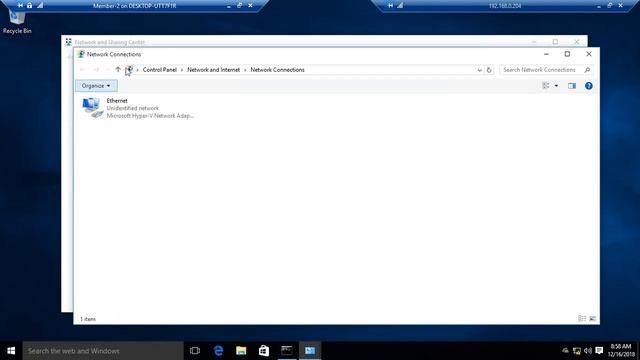This screenshot has height=360, width=640.
Task: Click the volume speaker tray icon
Action: 588,351
